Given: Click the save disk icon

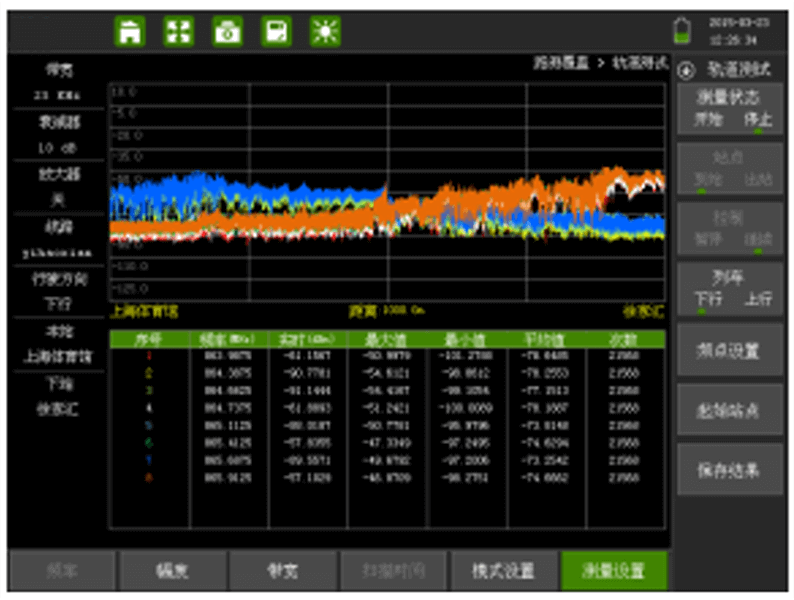Looking at the screenshot, I should 276,31.
